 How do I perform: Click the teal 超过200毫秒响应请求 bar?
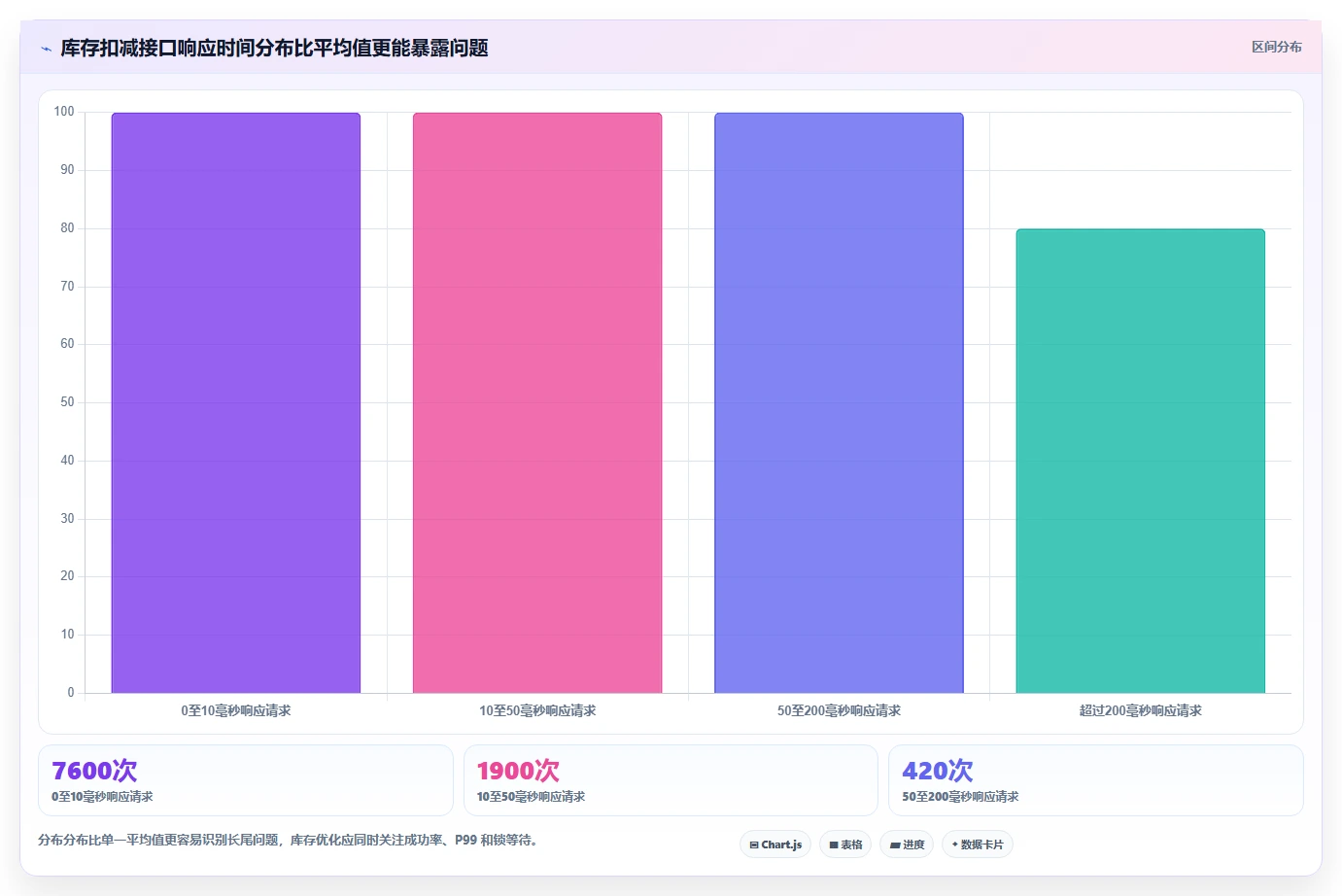1141,462
